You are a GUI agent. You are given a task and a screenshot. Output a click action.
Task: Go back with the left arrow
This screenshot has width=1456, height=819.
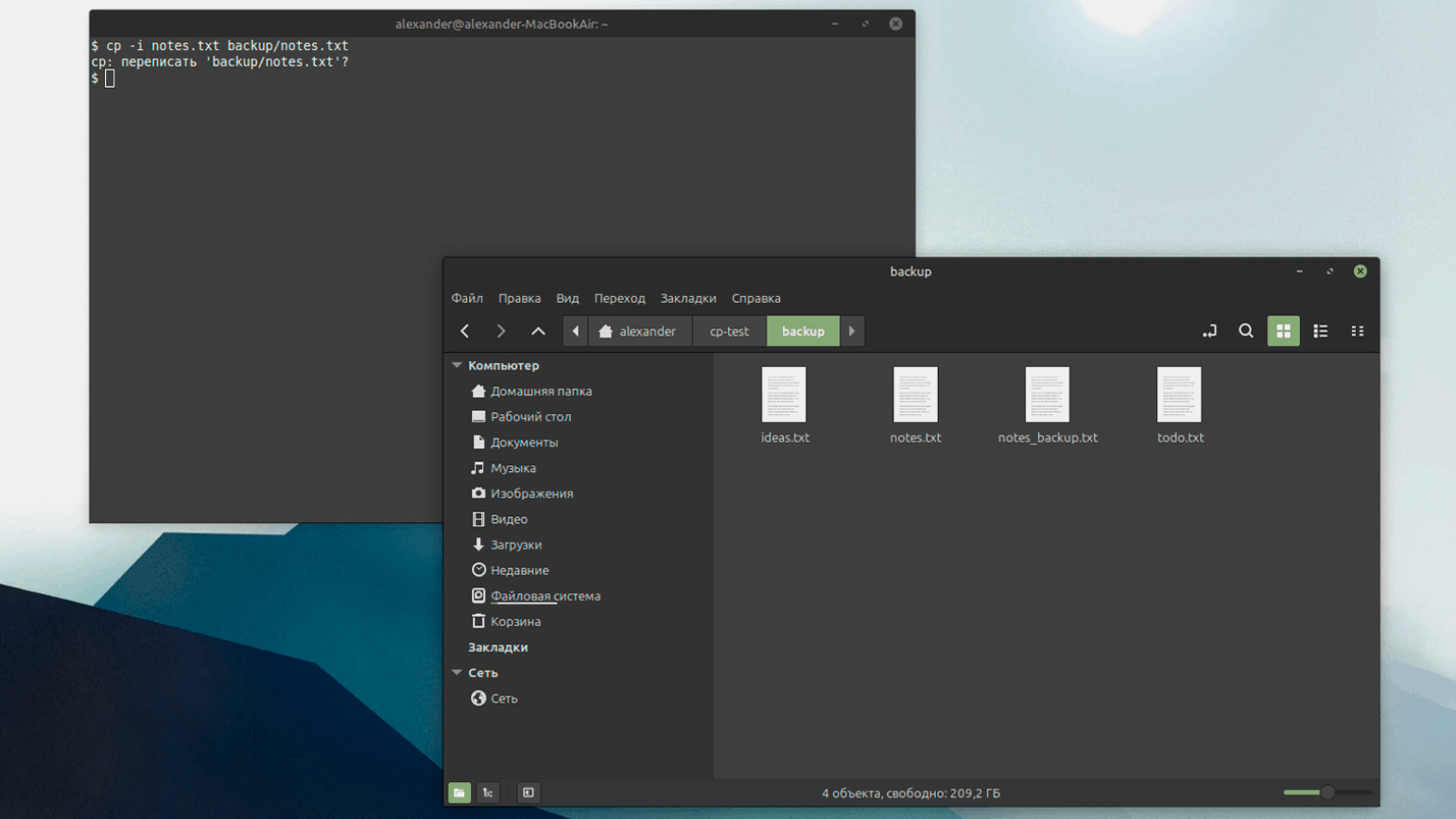coord(465,331)
